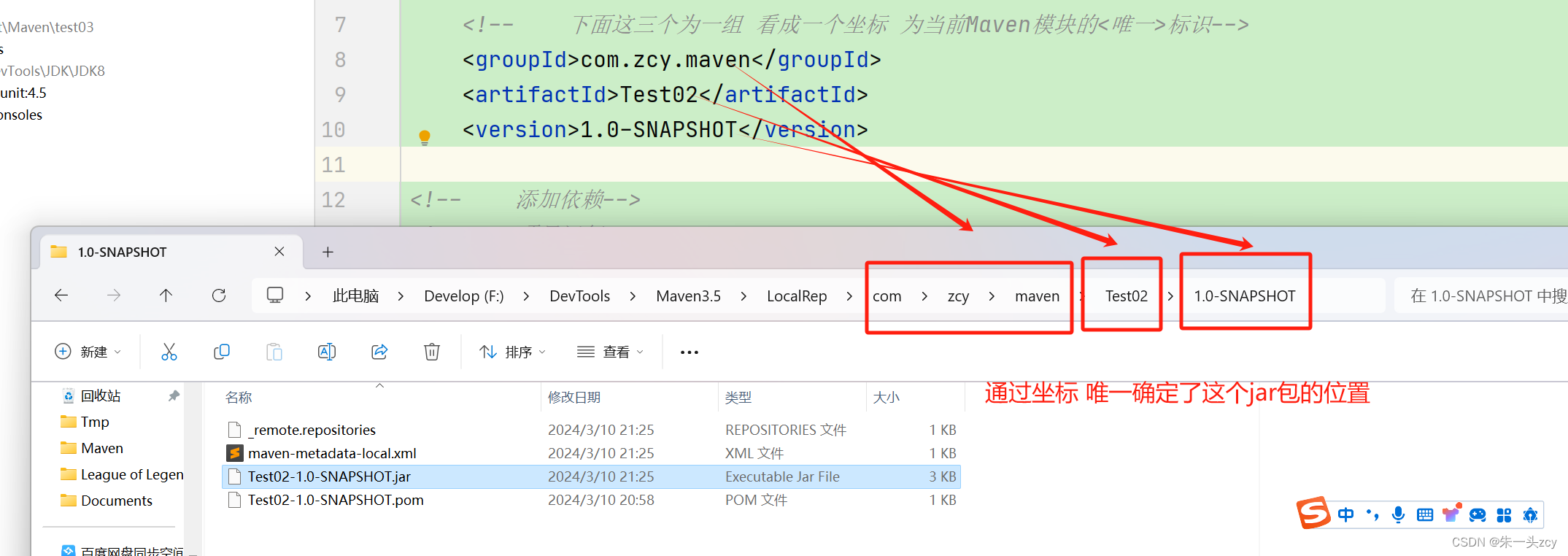Image resolution: width=1568 pixels, height=556 pixels.
Task: Open a new Explorer tab with plus
Action: [x=328, y=252]
